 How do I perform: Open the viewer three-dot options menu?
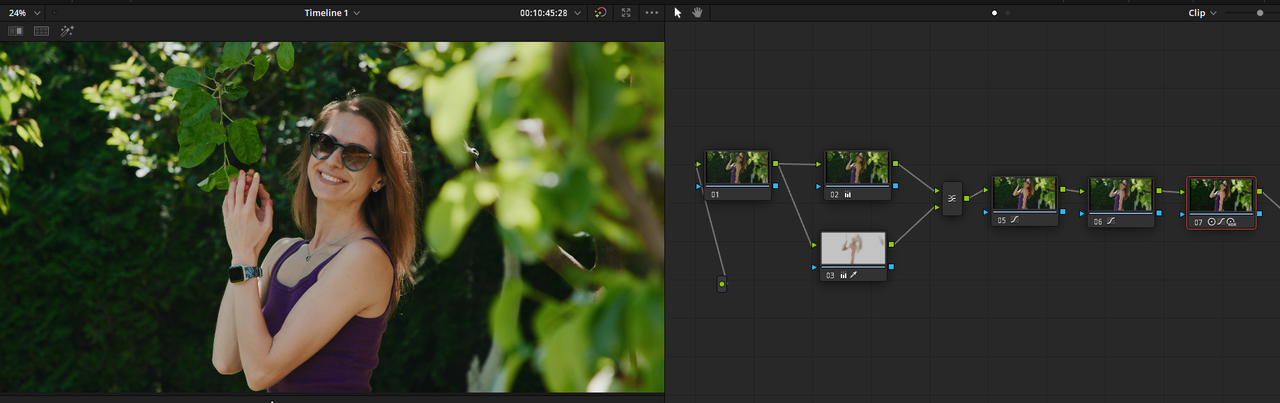click(652, 13)
